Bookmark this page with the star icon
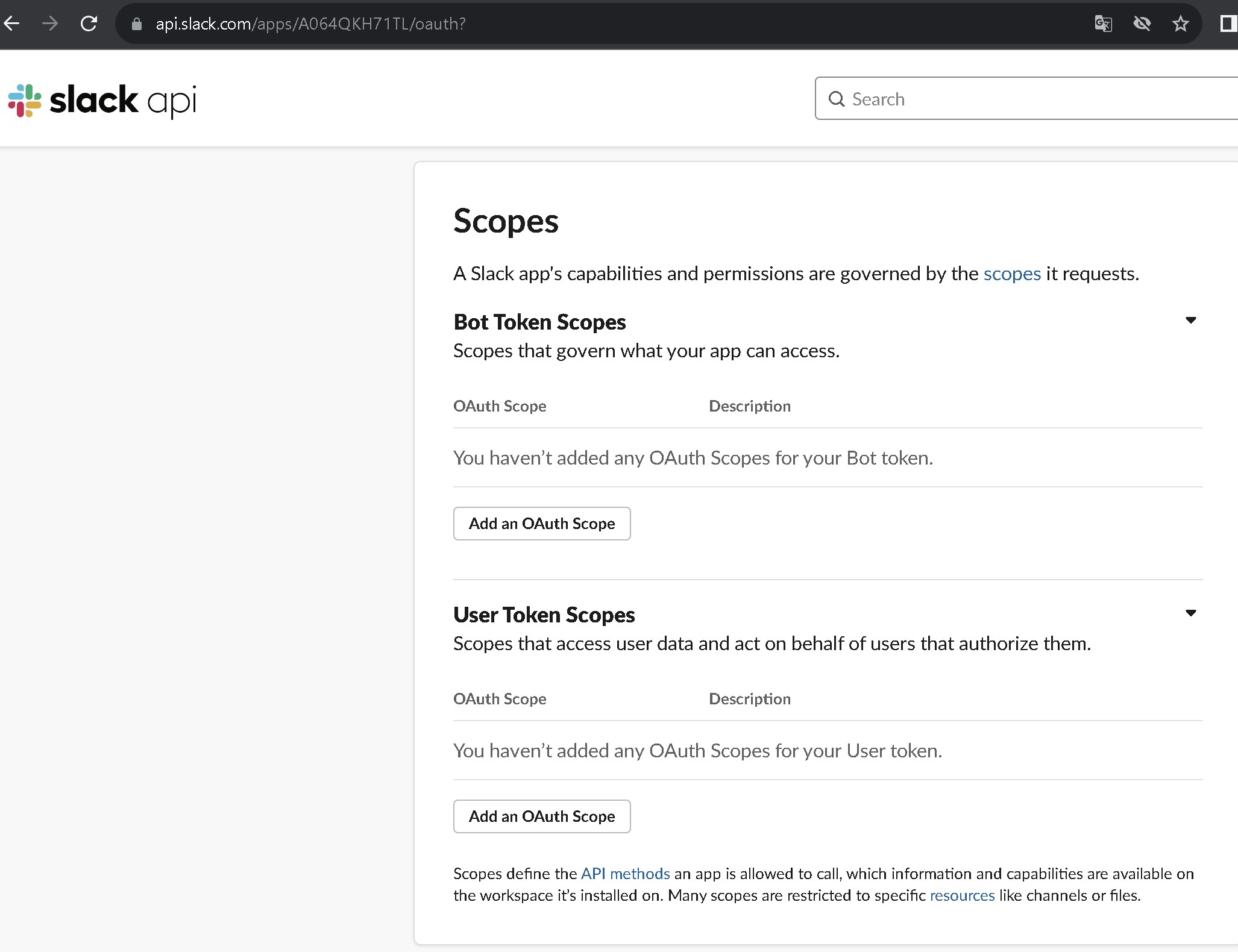This screenshot has height=952, width=1238. (1180, 23)
